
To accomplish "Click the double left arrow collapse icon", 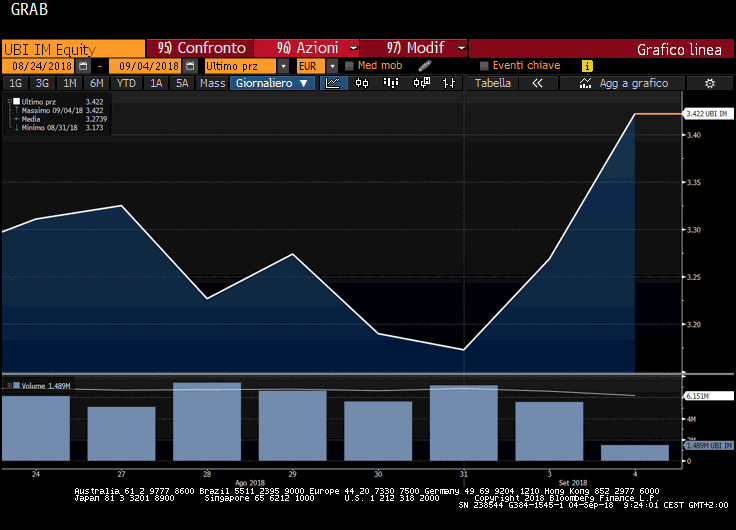I will tap(537, 83).
